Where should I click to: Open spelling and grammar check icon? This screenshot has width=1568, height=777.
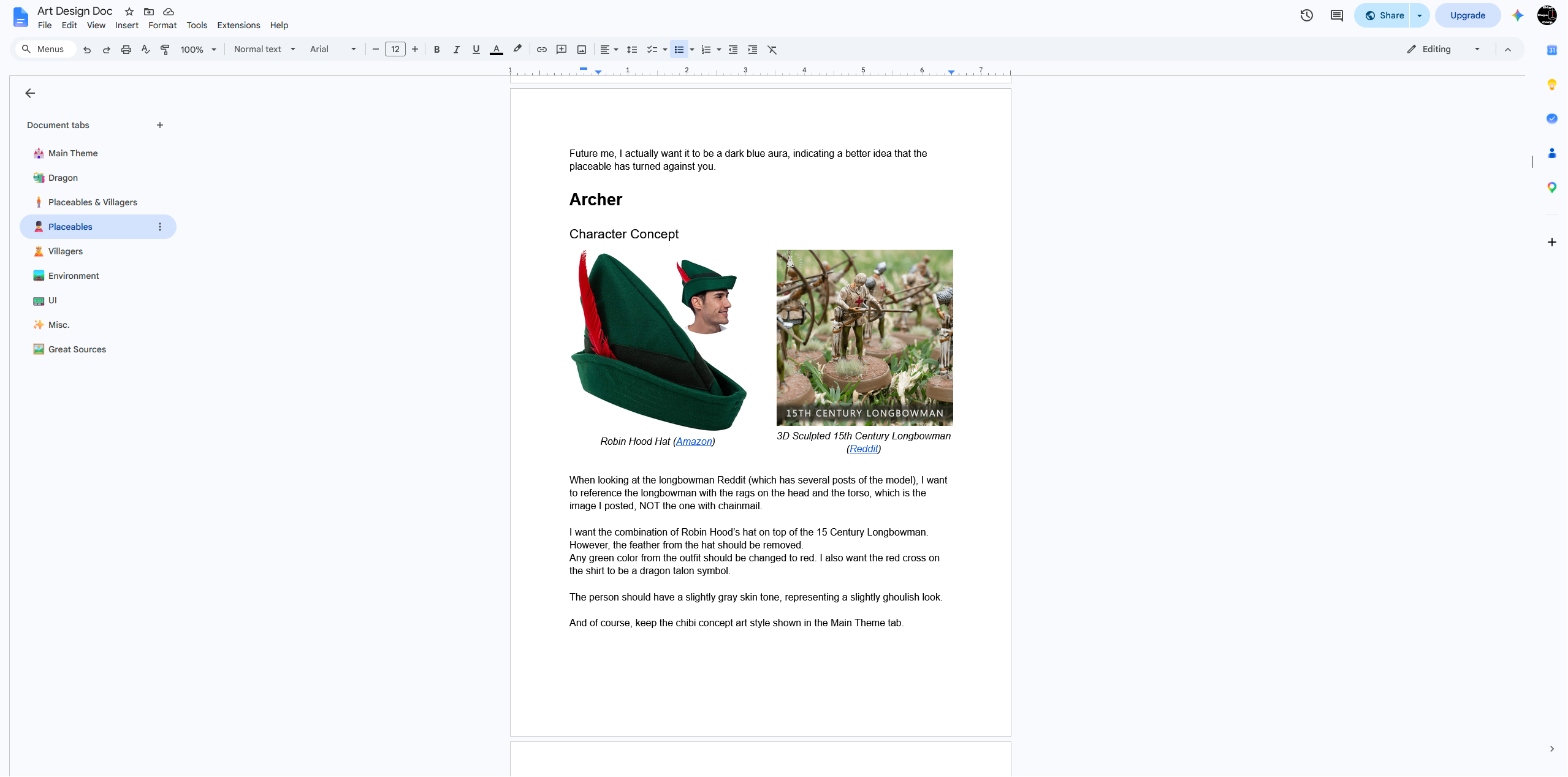tap(145, 50)
